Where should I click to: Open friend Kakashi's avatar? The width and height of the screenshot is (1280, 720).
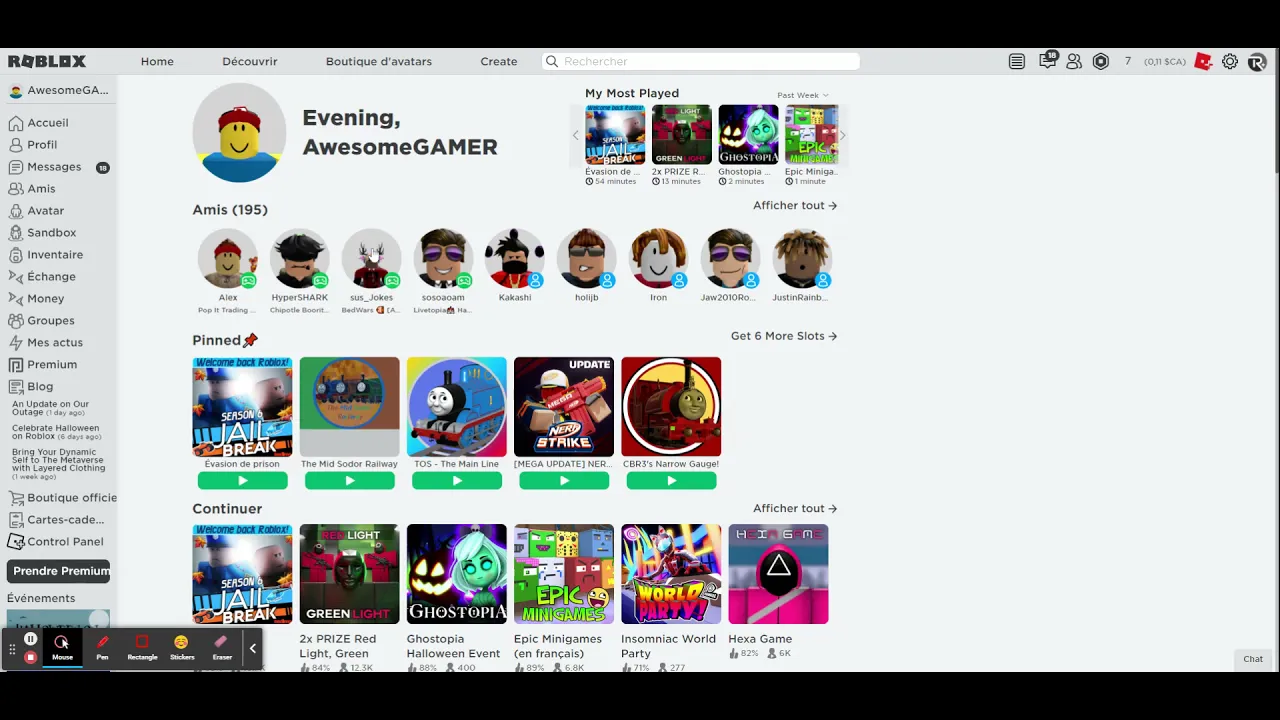(515, 258)
